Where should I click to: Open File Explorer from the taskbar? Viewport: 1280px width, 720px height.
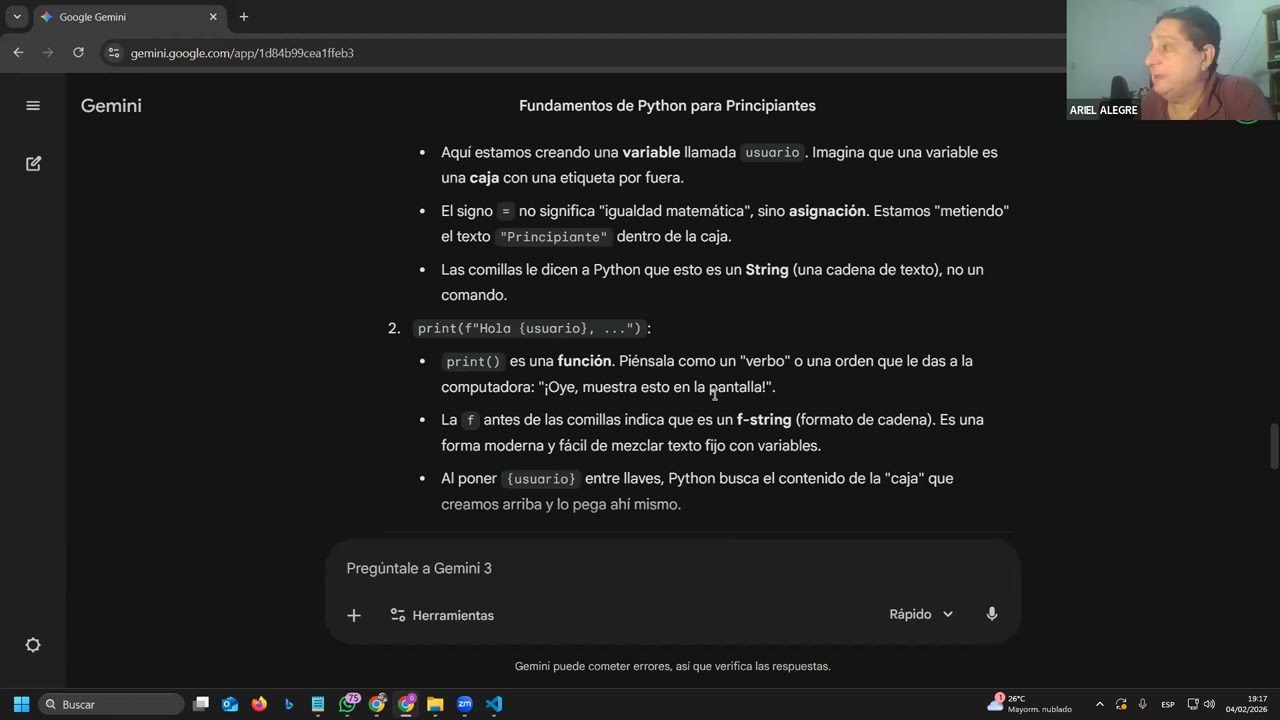[435, 704]
